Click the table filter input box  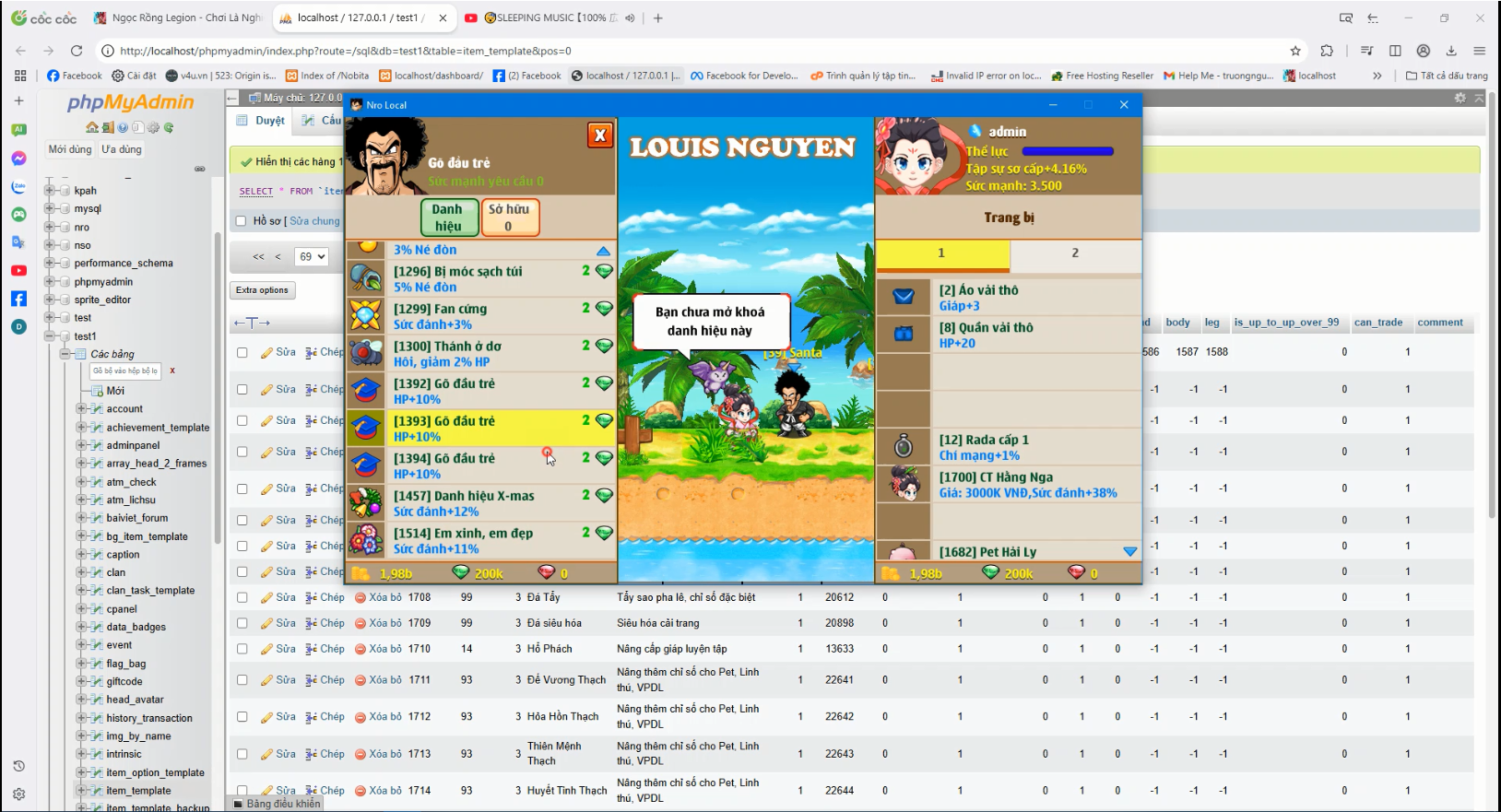(125, 371)
